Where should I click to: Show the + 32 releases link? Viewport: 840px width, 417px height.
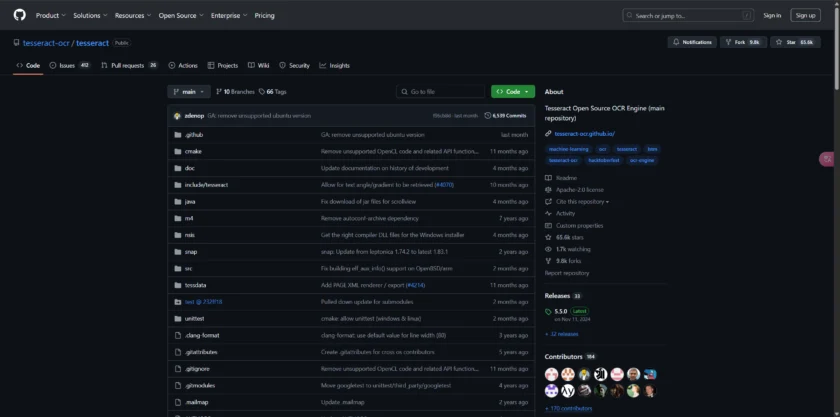pos(561,334)
